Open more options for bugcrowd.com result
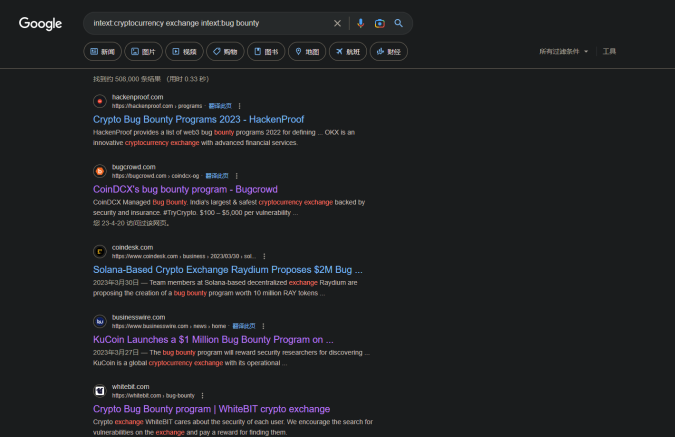Viewport: 675px width, 437px height. click(237, 176)
